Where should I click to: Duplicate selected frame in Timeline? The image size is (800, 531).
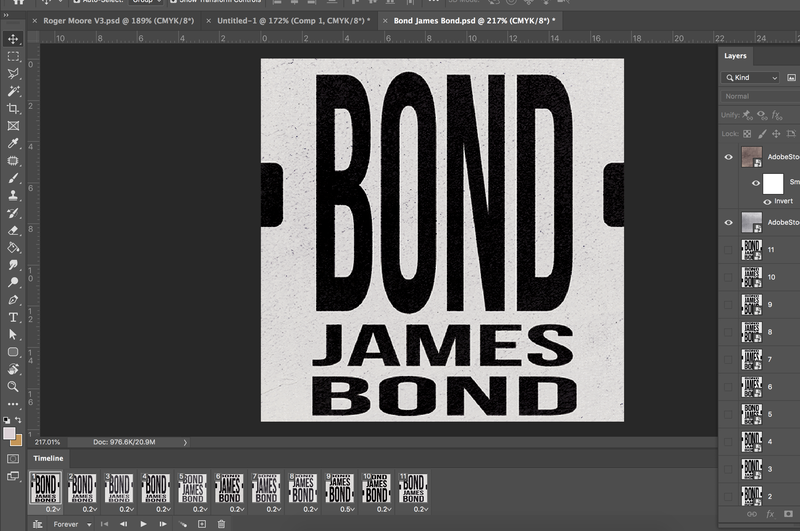[202, 524]
